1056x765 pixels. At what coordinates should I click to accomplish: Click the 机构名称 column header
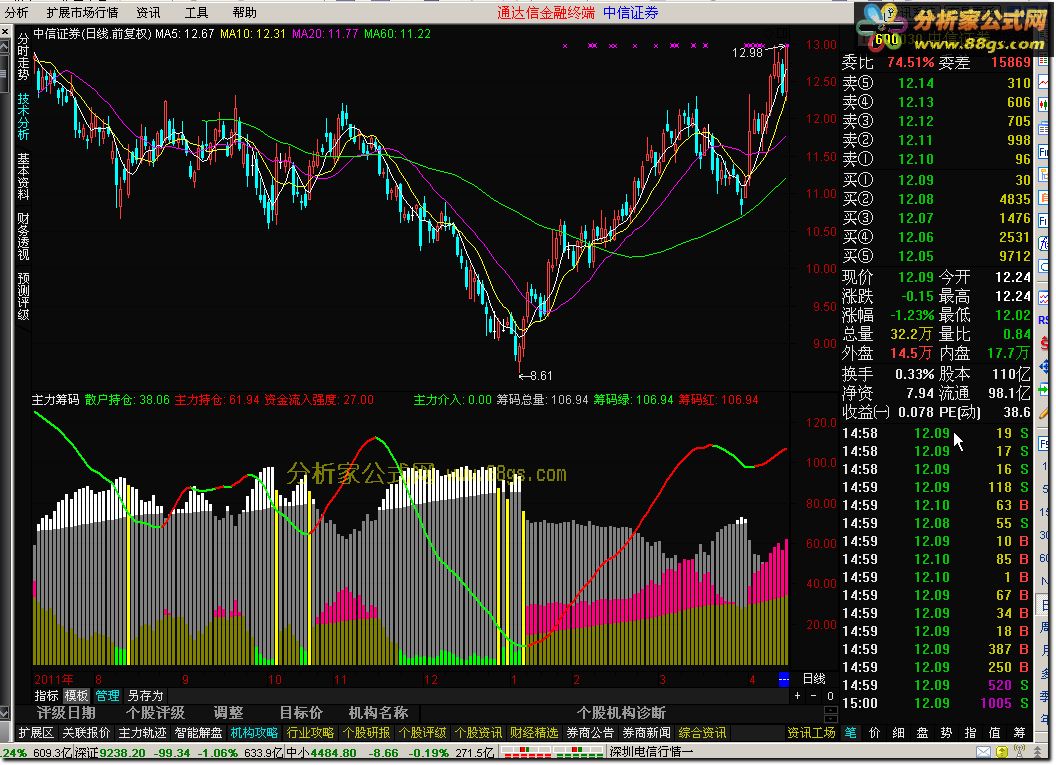(378, 713)
